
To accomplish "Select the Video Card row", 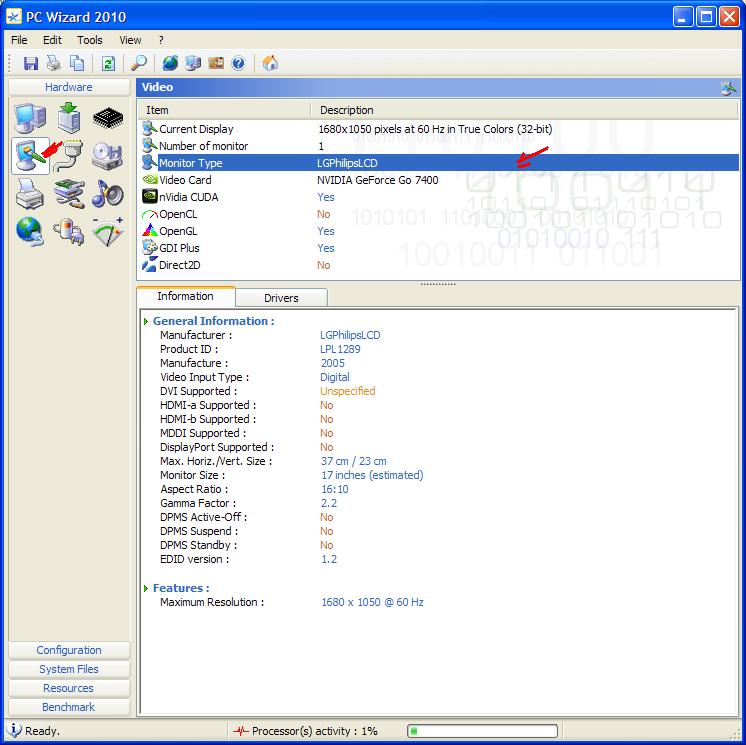I will [439, 180].
